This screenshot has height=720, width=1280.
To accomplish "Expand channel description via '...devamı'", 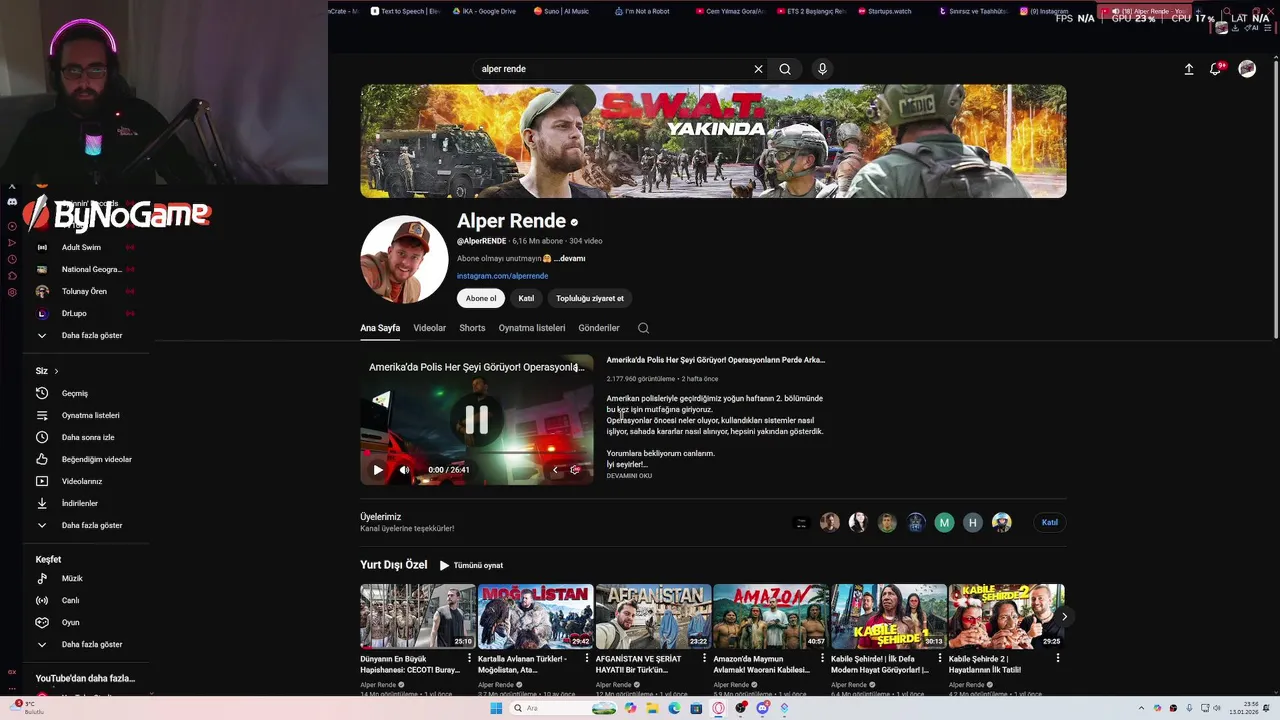I will (x=570, y=259).
